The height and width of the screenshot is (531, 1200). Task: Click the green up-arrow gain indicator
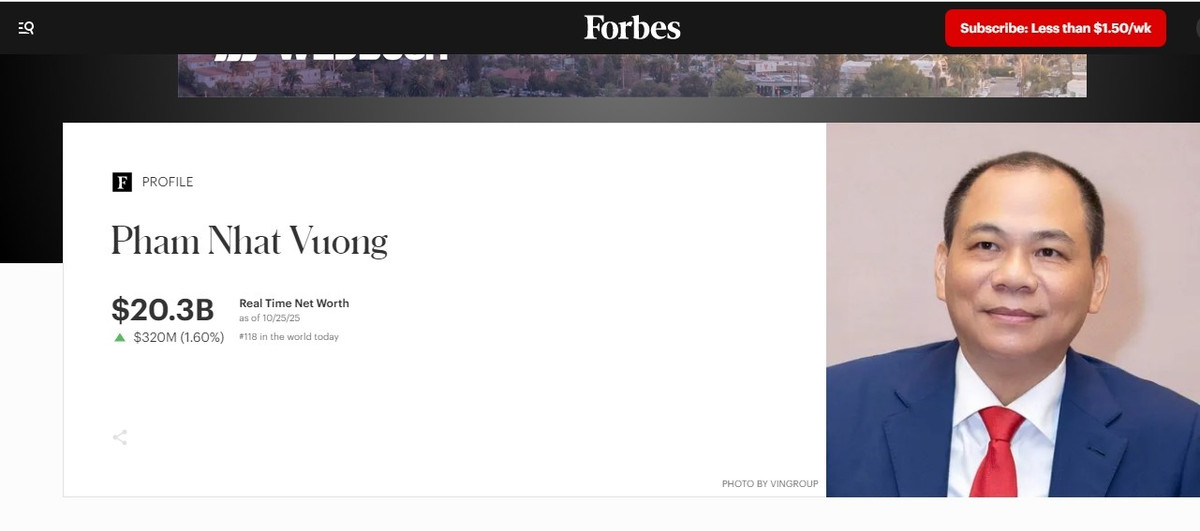[x=120, y=338]
